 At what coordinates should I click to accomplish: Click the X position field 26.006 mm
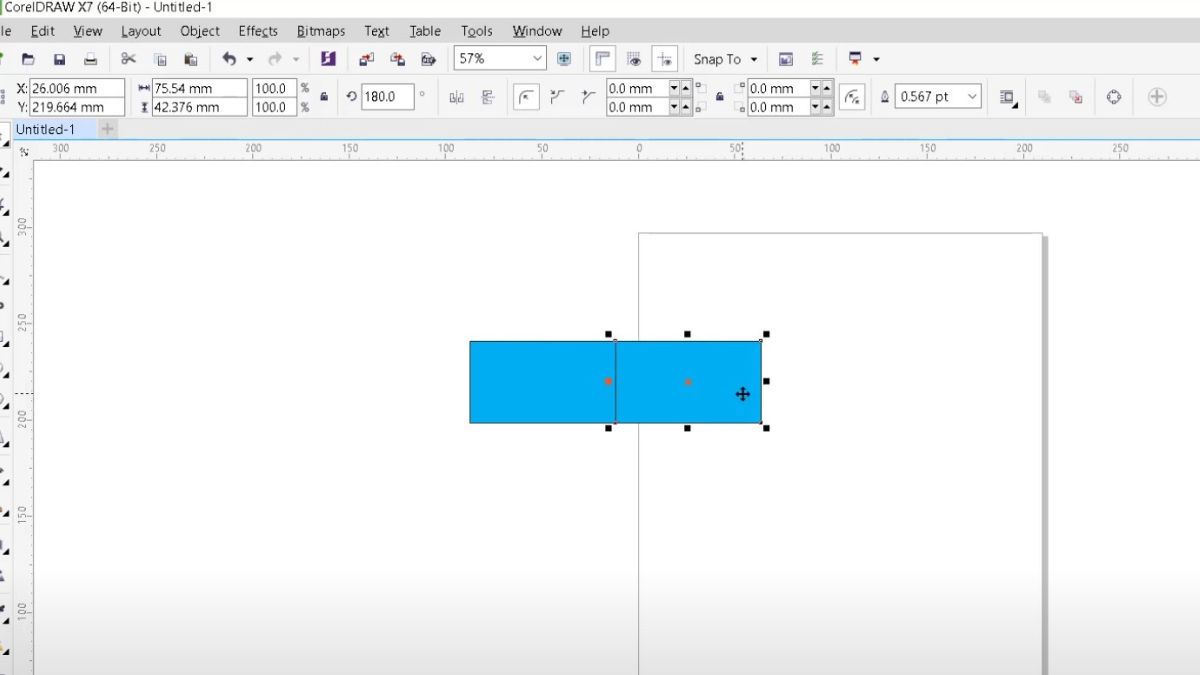[x=77, y=88]
